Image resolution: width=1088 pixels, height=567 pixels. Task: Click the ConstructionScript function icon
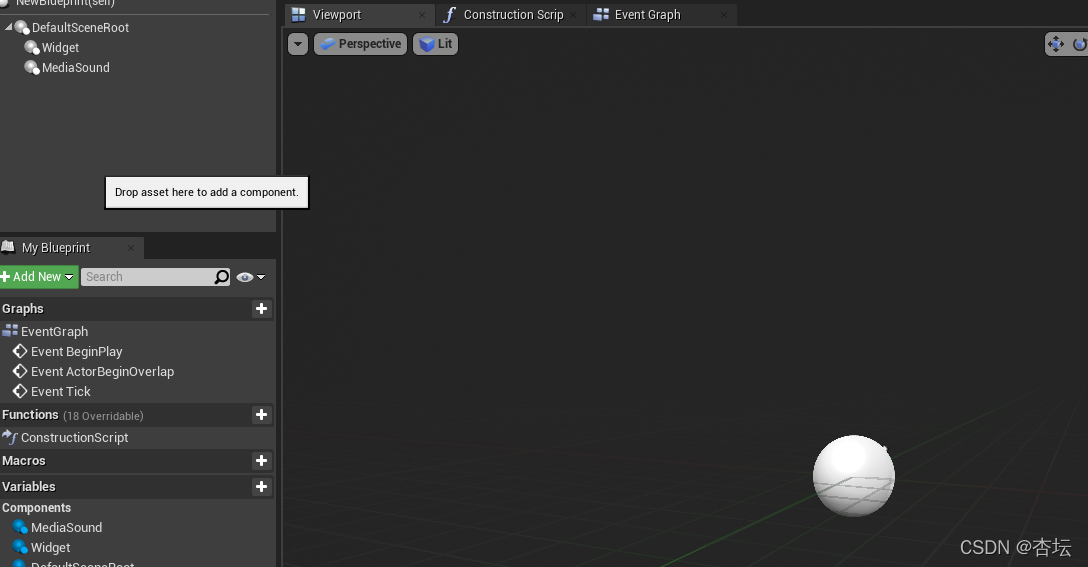tap(10, 437)
